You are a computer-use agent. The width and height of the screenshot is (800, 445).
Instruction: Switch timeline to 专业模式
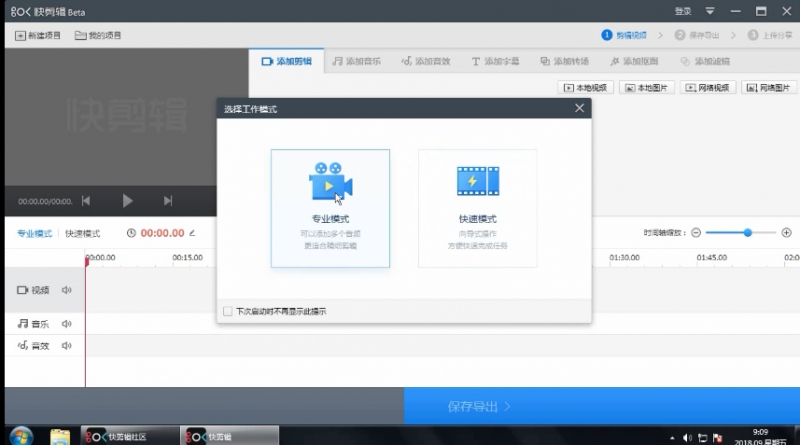34,233
